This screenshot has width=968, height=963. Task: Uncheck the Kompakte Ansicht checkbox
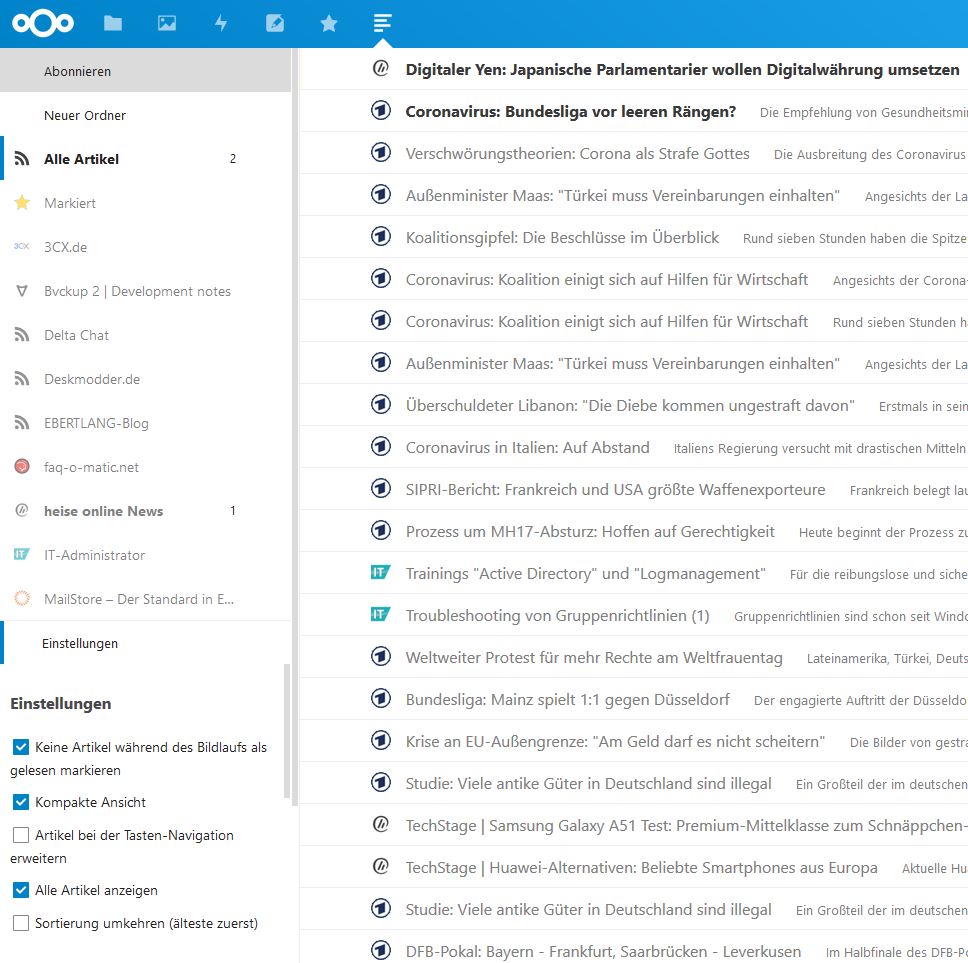21,802
